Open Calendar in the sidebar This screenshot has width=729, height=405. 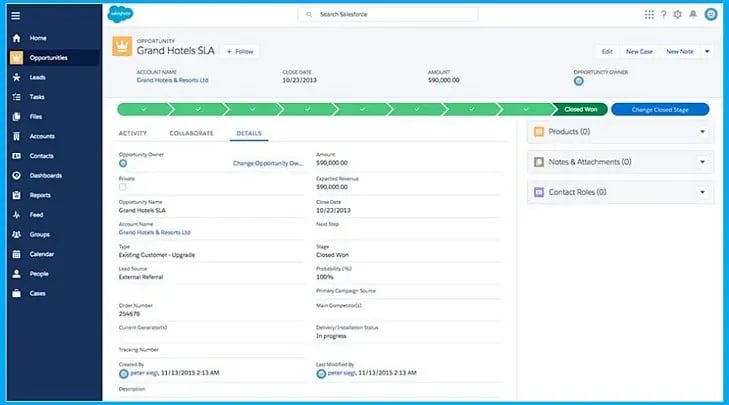click(42, 254)
